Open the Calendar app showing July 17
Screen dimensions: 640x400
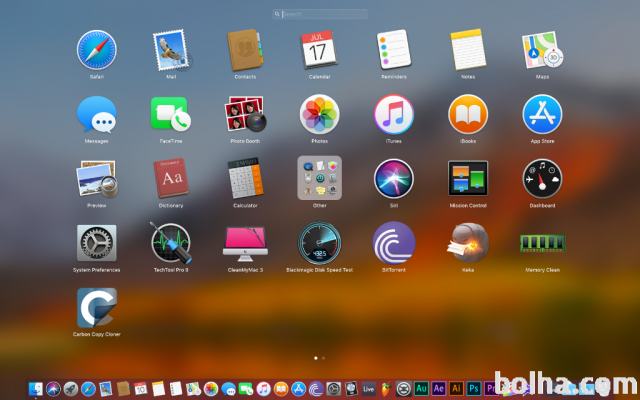pos(319,50)
